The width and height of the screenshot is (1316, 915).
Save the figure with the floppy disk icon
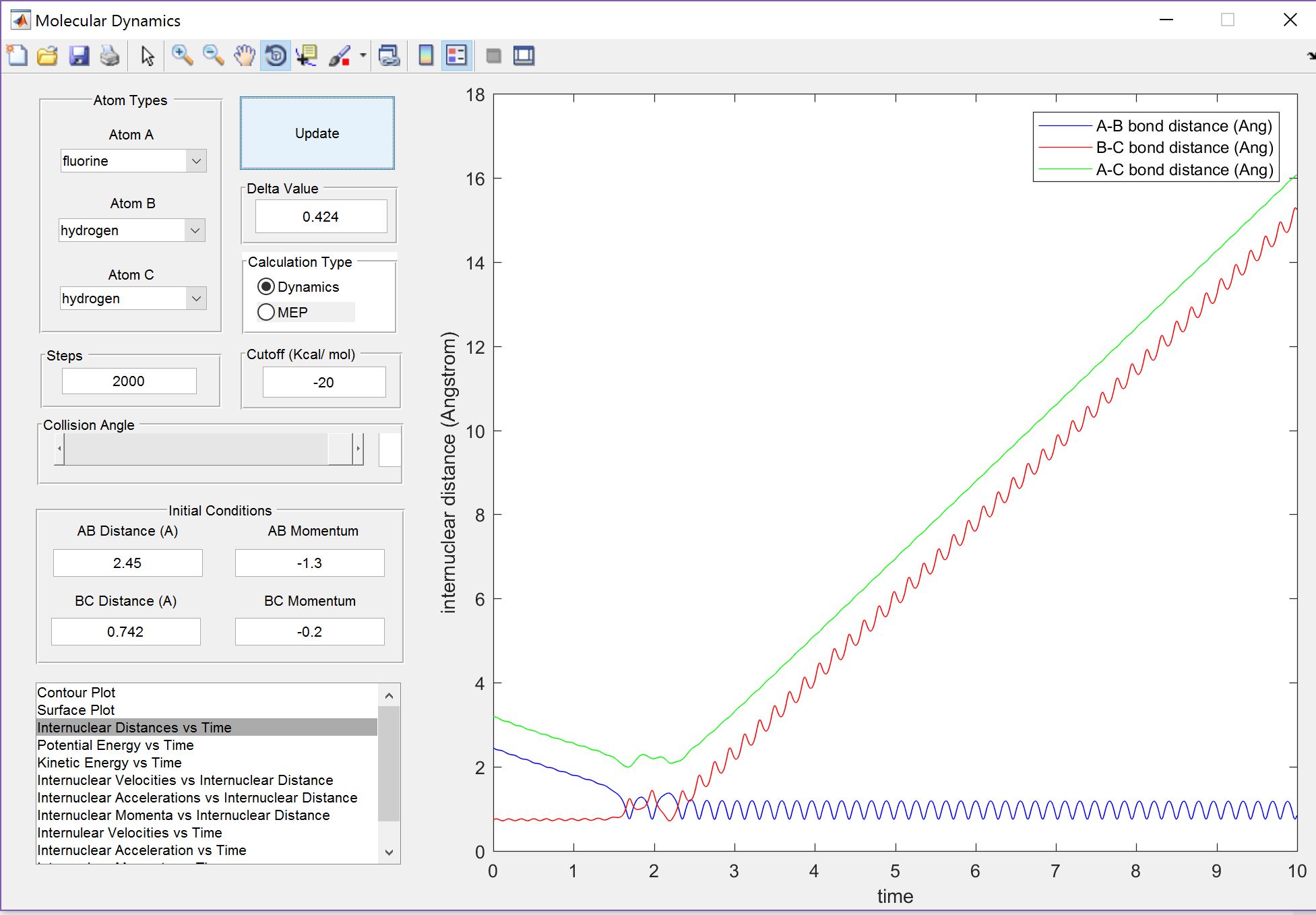(x=79, y=56)
